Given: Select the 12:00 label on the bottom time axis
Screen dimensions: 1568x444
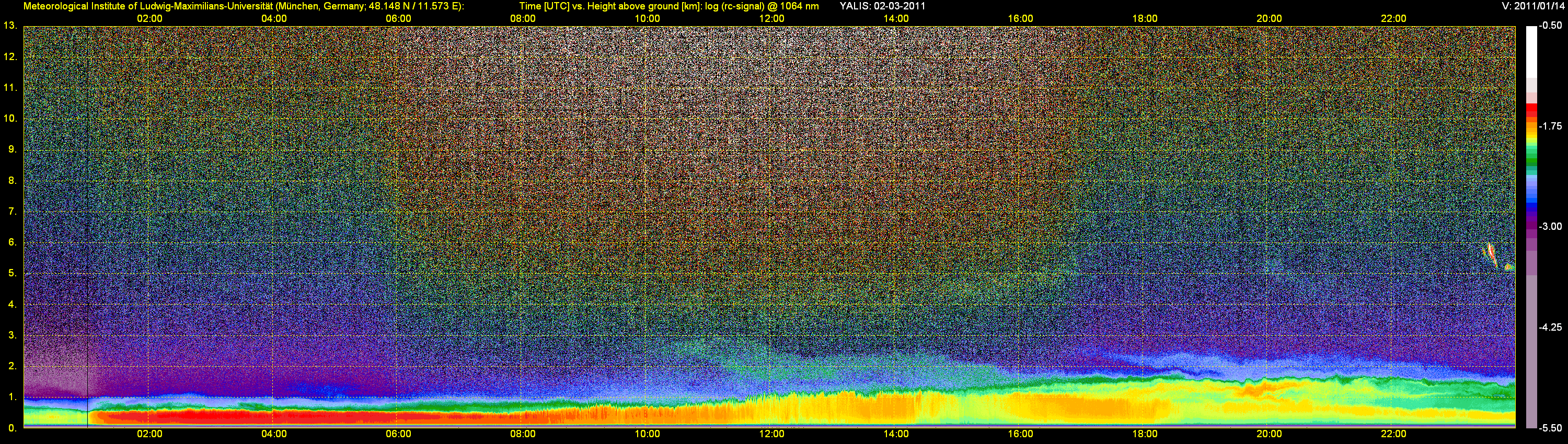Looking at the screenshot, I should tap(772, 434).
